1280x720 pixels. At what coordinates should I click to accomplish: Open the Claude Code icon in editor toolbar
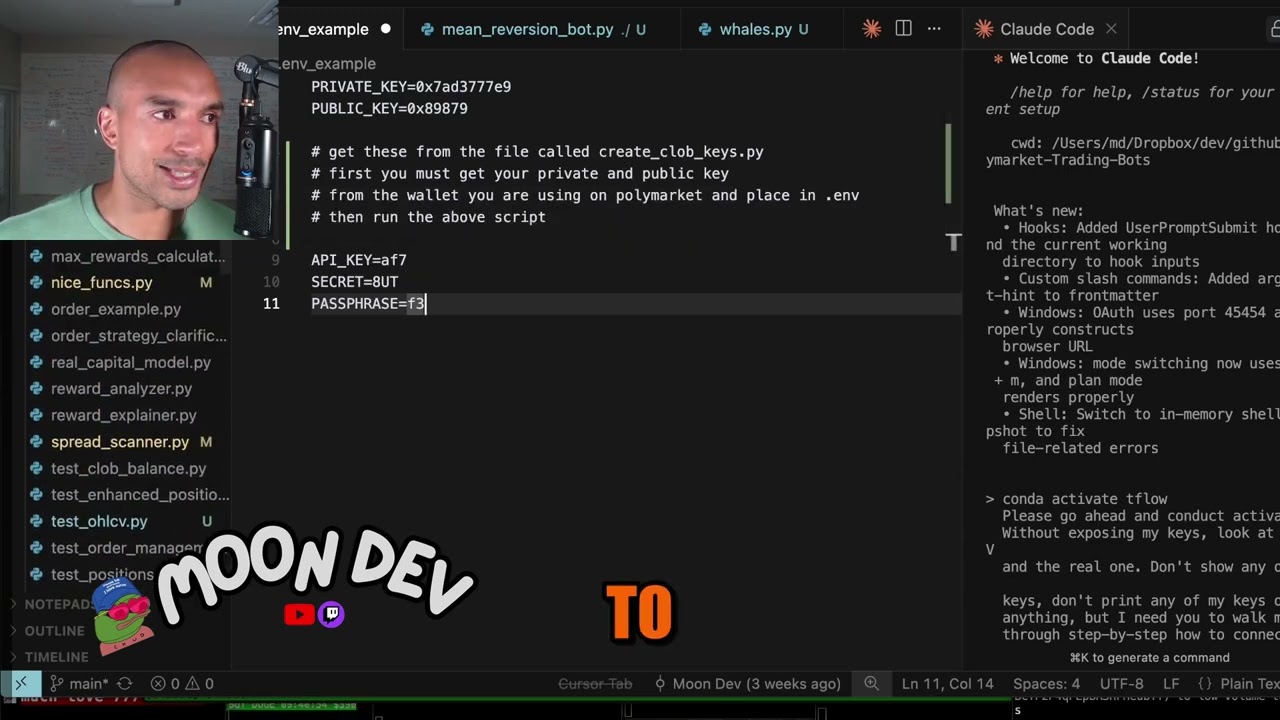(872, 29)
